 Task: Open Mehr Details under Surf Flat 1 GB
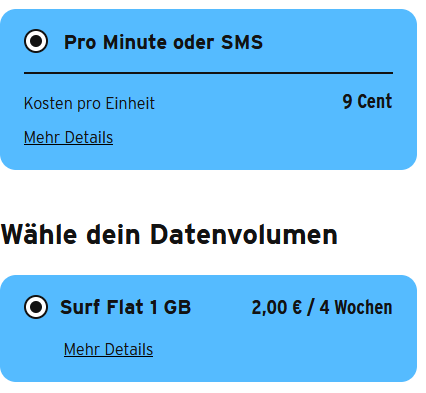point(108,349)
